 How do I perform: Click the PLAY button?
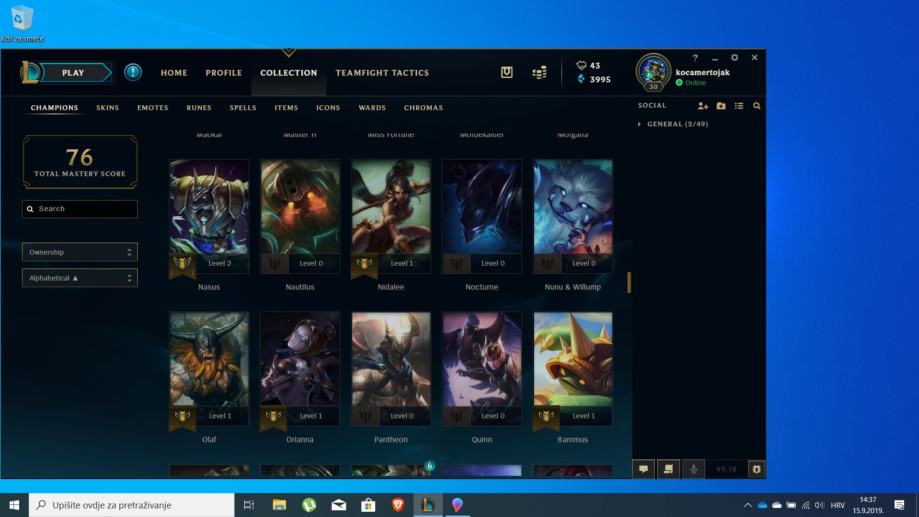pos(73,73)
